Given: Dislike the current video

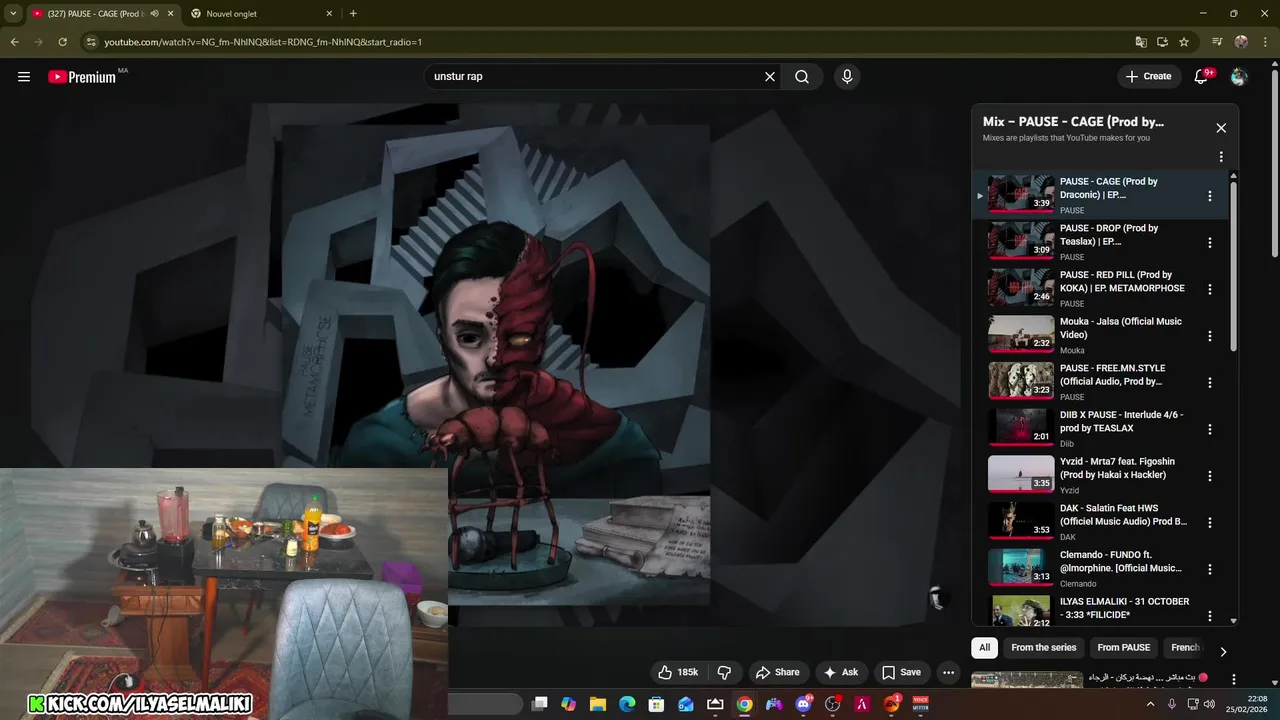Looking at the screenshot, I should (725, 672).
